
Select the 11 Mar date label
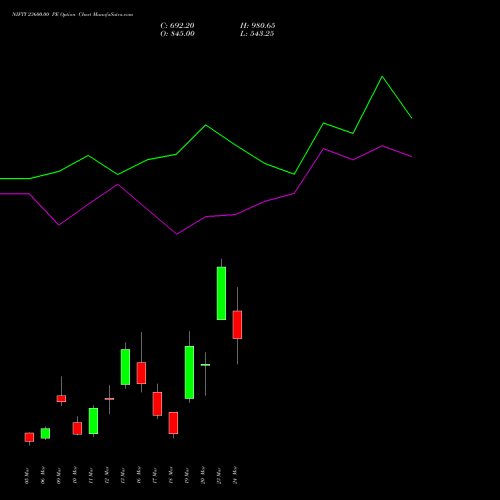91,476
